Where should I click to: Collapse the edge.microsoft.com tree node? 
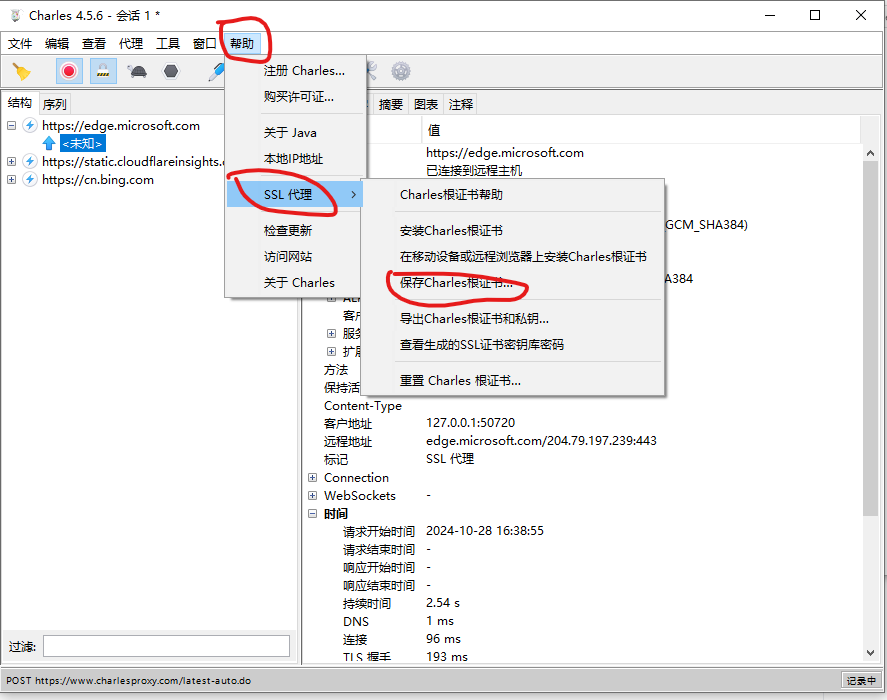[12, 126]
